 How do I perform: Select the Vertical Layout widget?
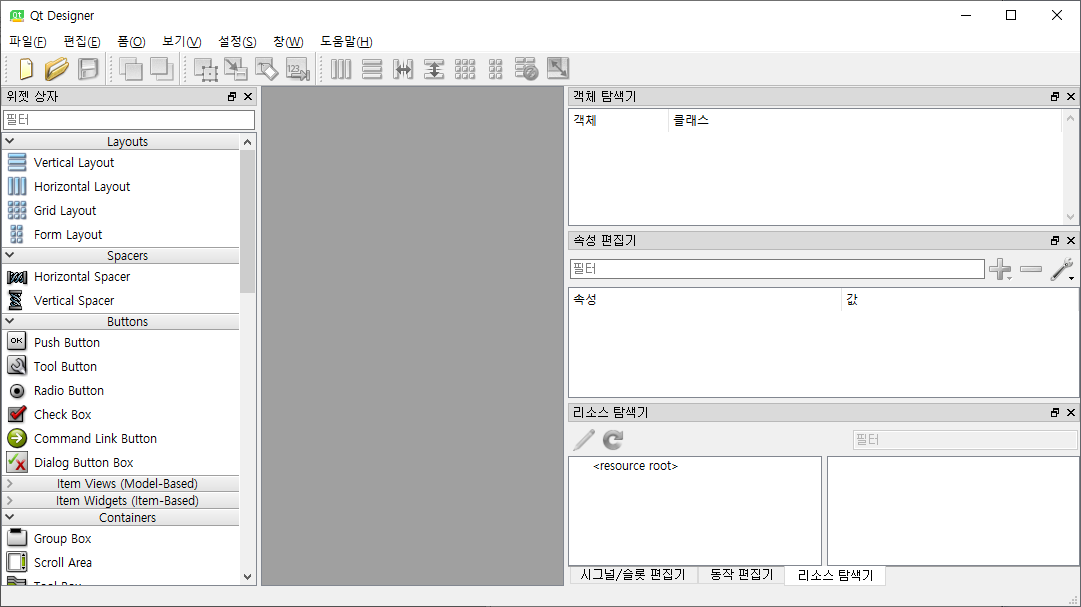(121, 163)
